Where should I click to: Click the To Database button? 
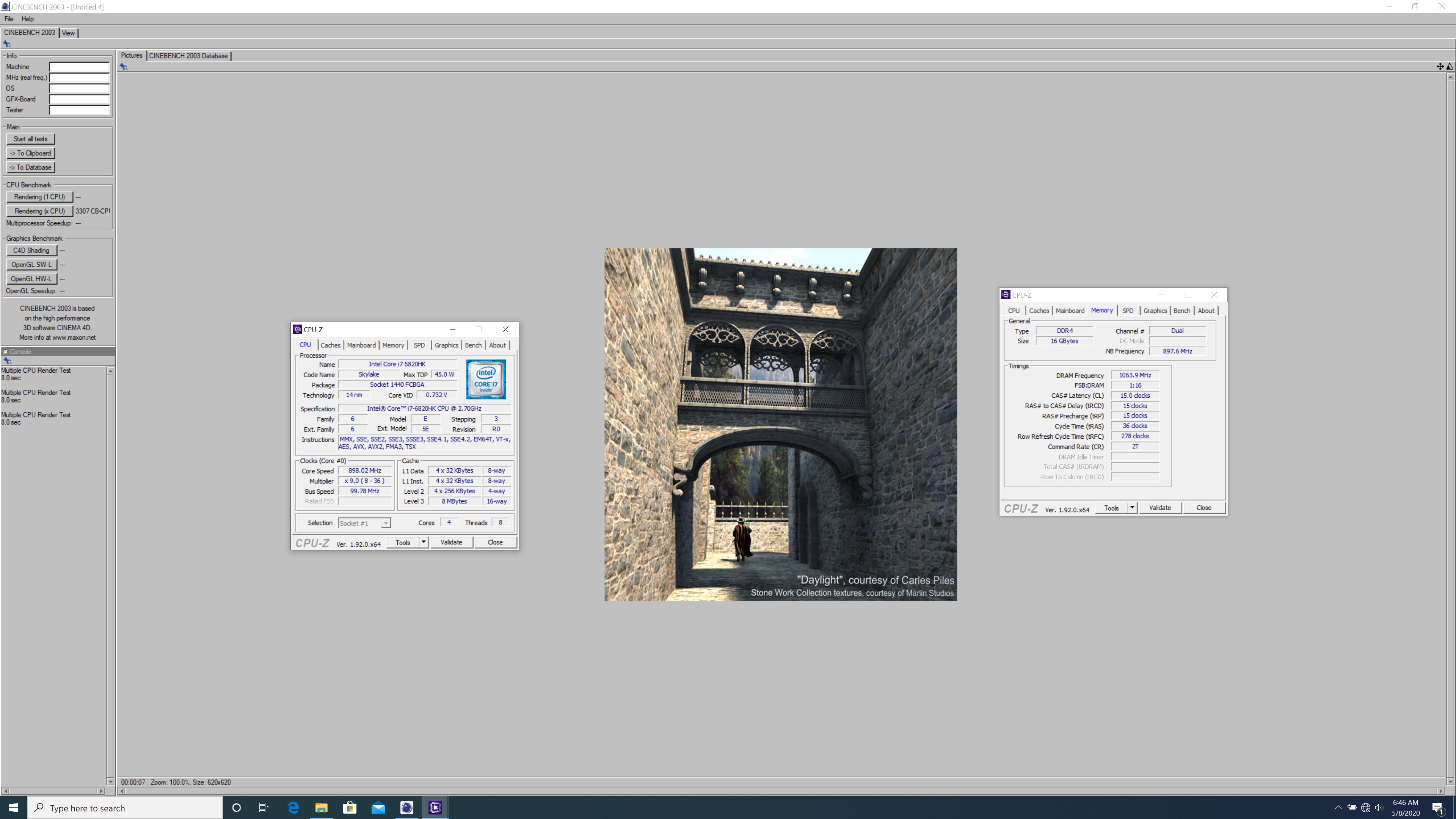coord(30,167)
